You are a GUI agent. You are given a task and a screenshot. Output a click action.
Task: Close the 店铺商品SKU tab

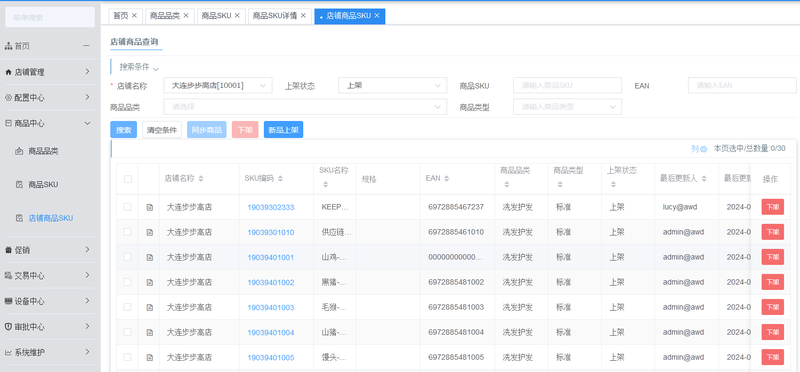coord(377,16)
